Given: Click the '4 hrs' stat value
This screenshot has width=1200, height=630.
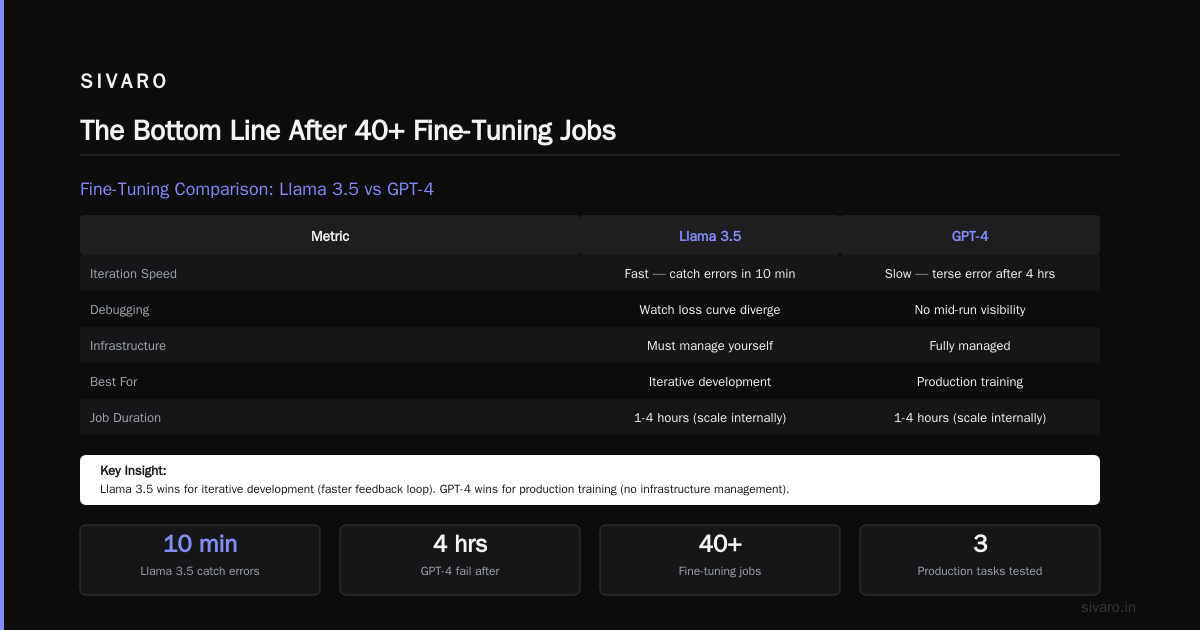Looking at the screenshot, I should tap(460, 544).
